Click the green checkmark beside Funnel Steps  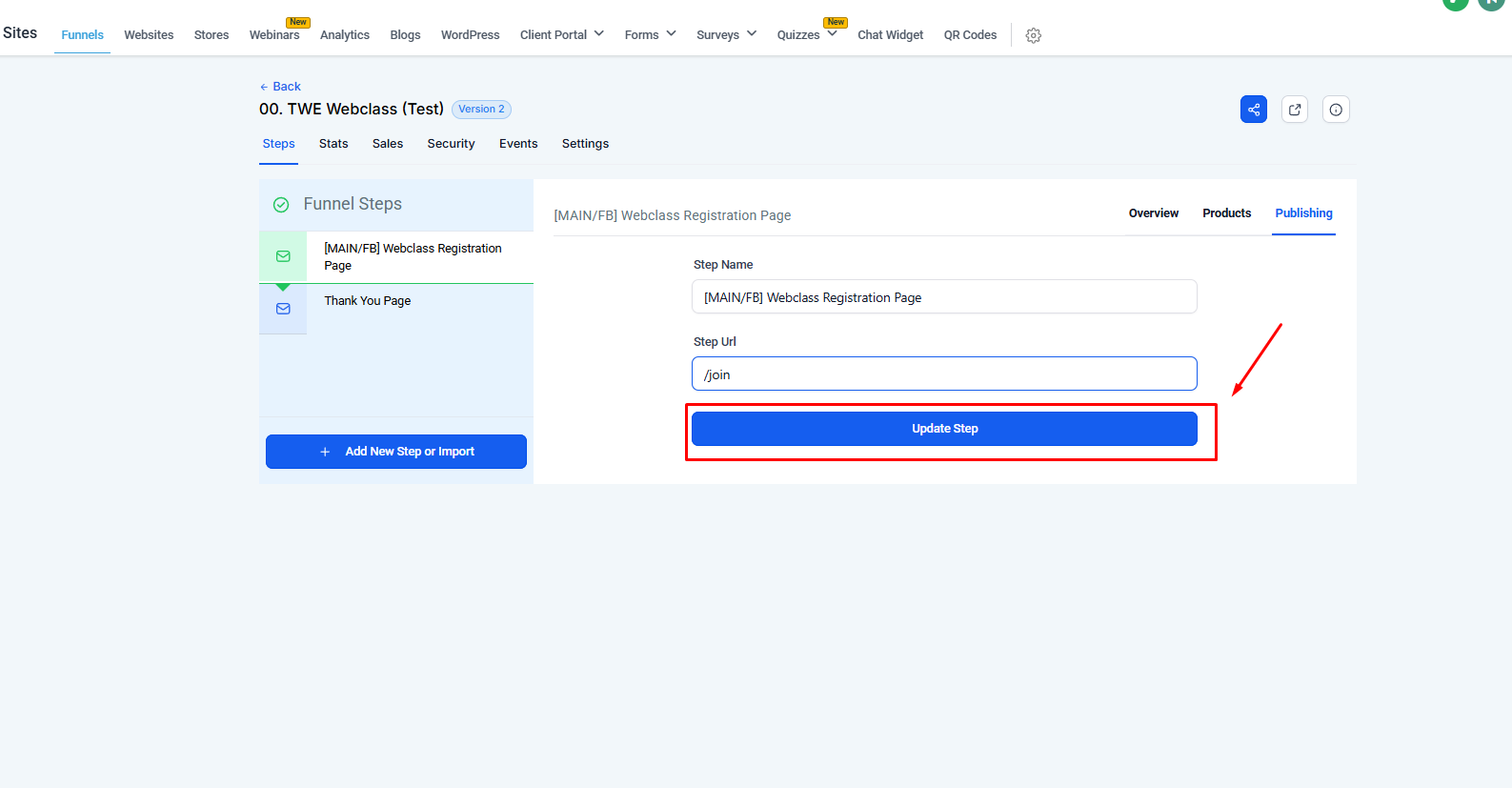click(281, 205)
